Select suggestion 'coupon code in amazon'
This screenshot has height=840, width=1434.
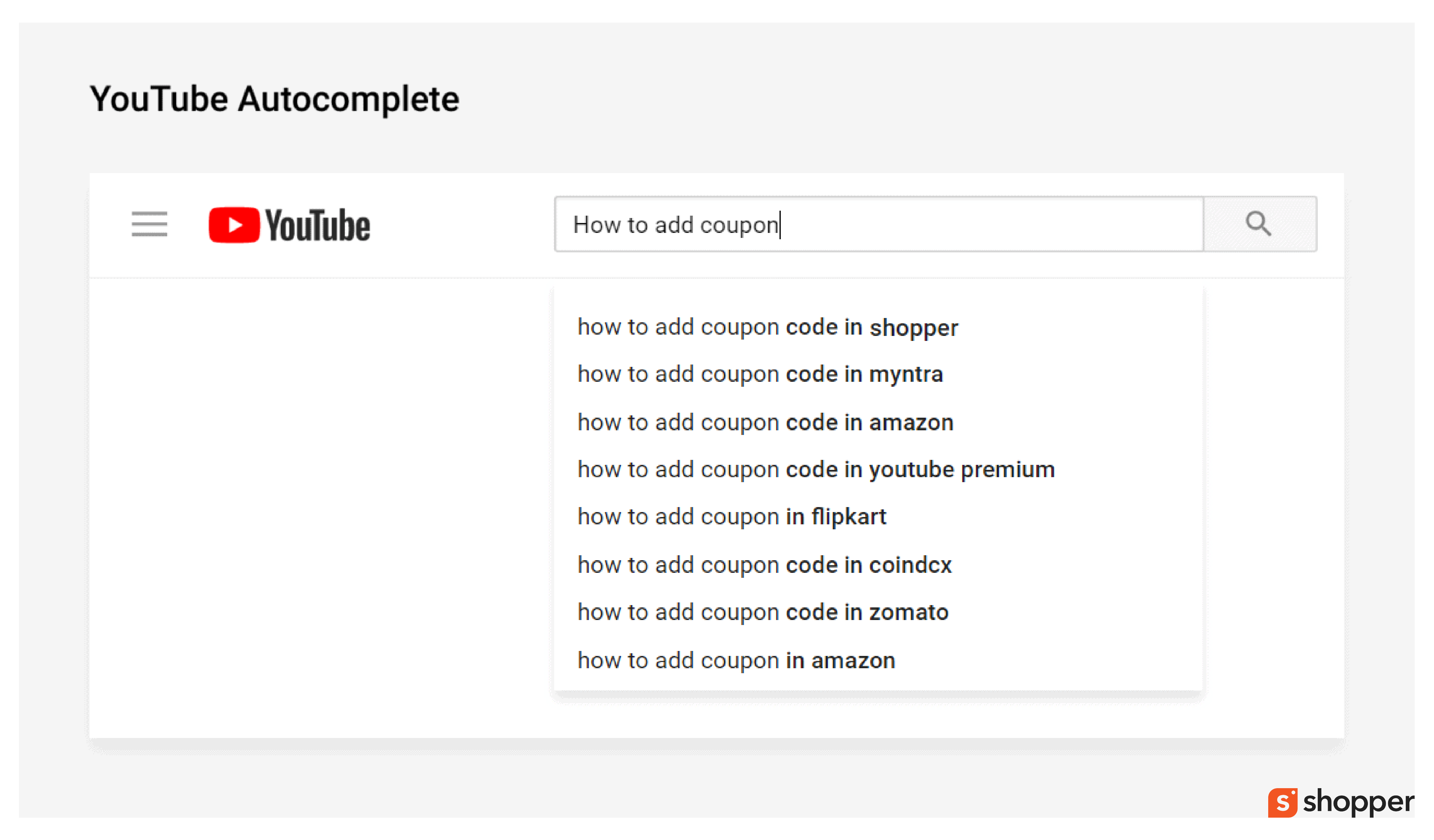pyautogui.click(x=766, y=422)
